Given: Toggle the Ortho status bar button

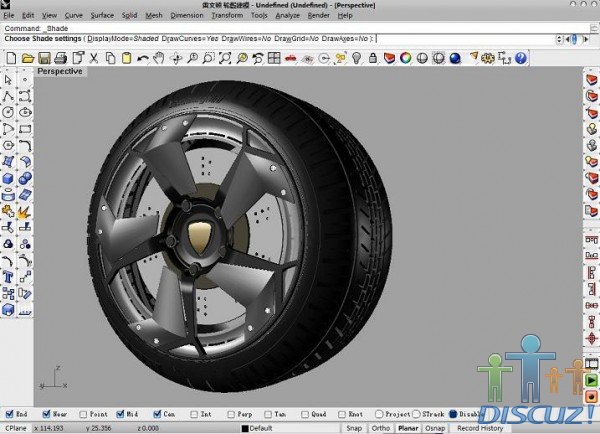Looking at the screenshot, I should [381, 428].
